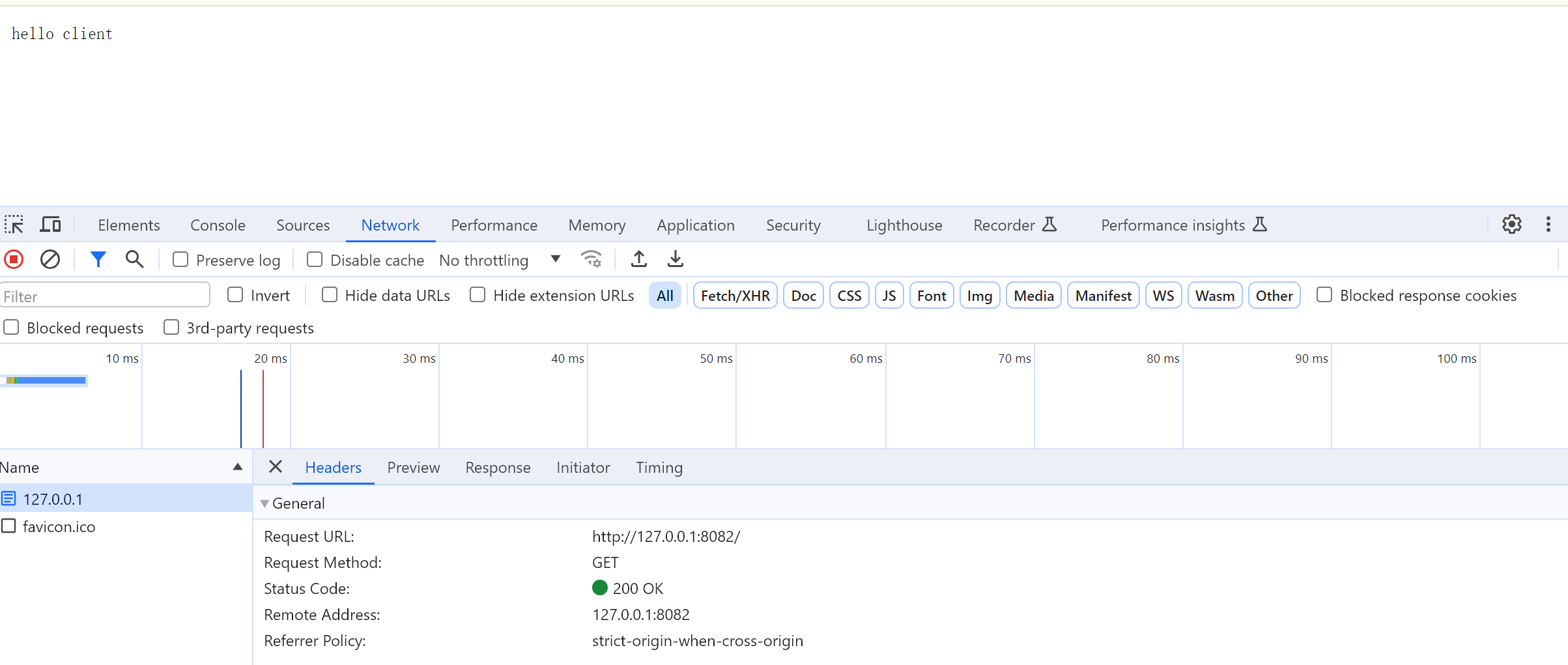Enable Hide data URLs

(330, 295)
